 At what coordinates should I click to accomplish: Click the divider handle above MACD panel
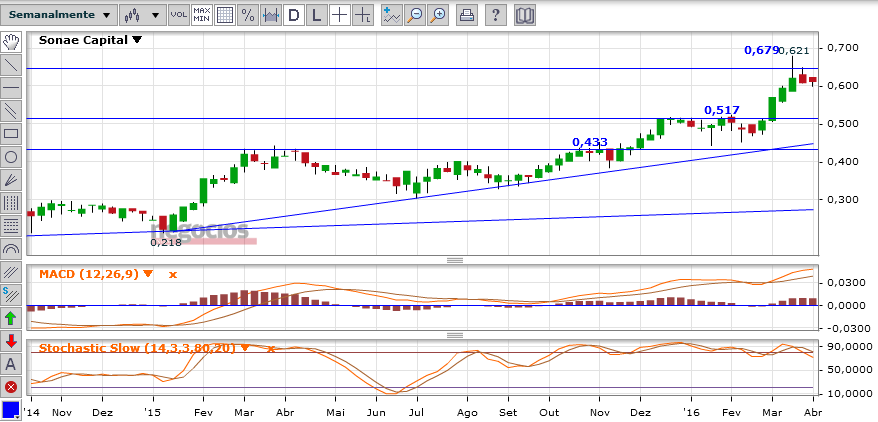pos(455,261)
